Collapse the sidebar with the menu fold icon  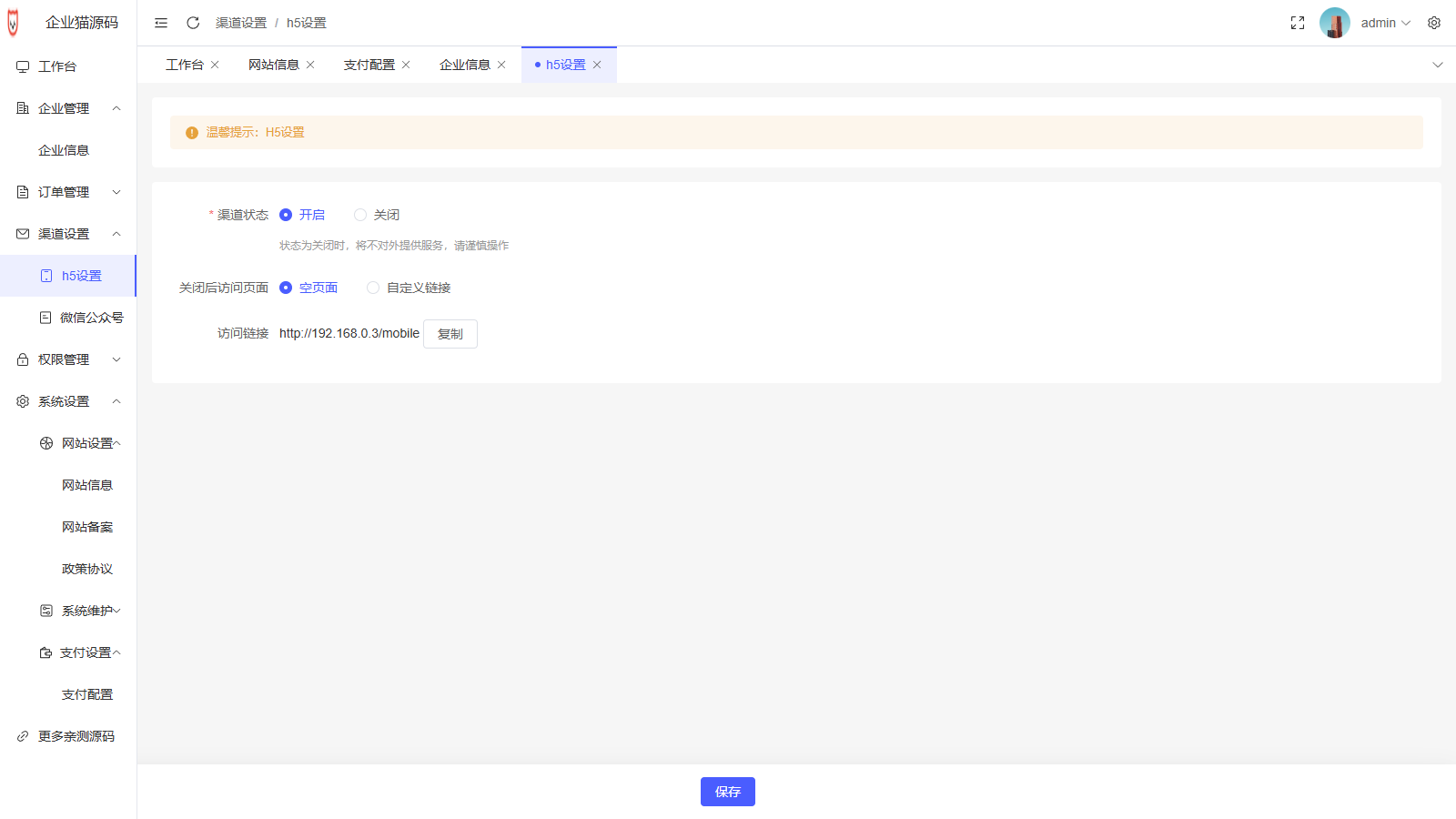pos(161,23)
